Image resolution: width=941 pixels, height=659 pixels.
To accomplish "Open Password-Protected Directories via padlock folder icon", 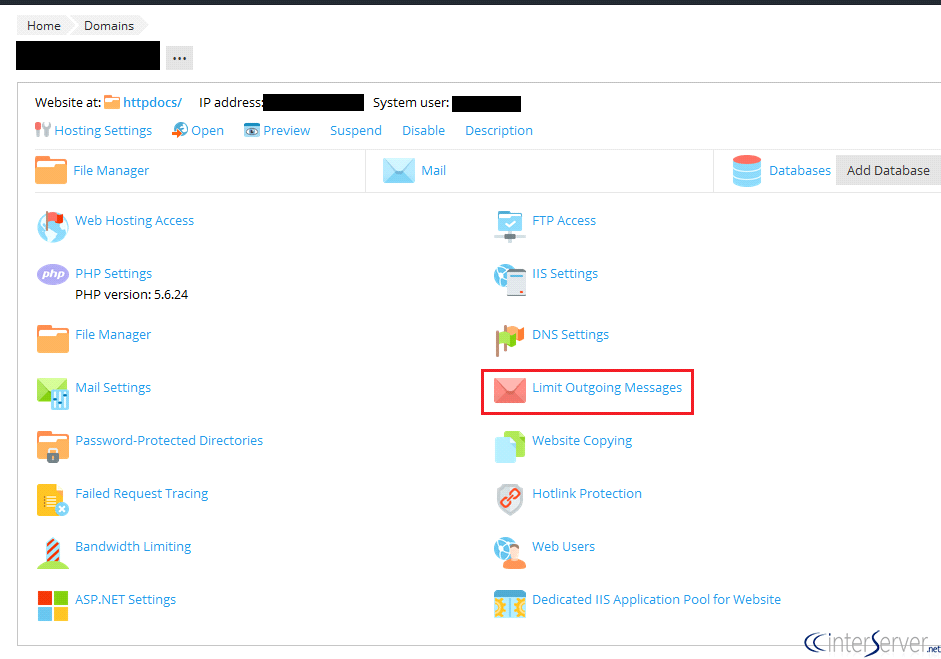I will tap(52, 446).
